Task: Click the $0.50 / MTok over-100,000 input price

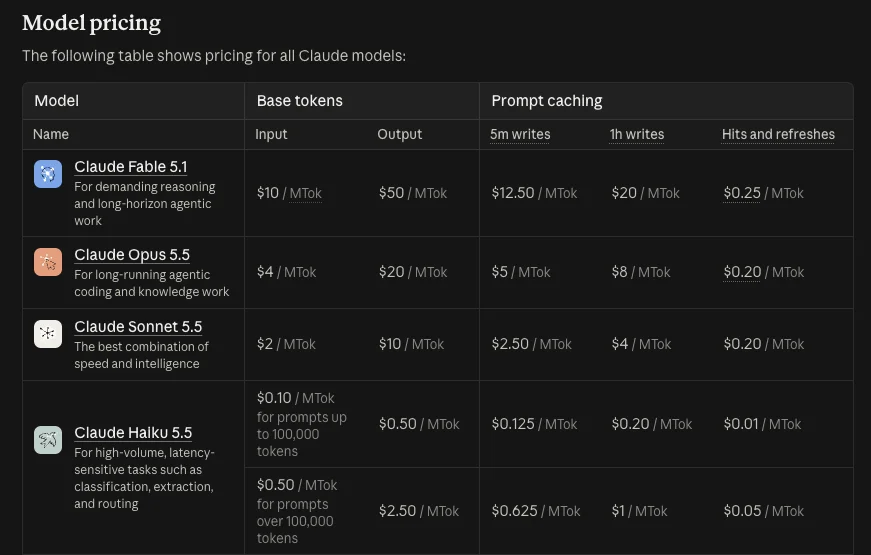Action: coord(297,485)
